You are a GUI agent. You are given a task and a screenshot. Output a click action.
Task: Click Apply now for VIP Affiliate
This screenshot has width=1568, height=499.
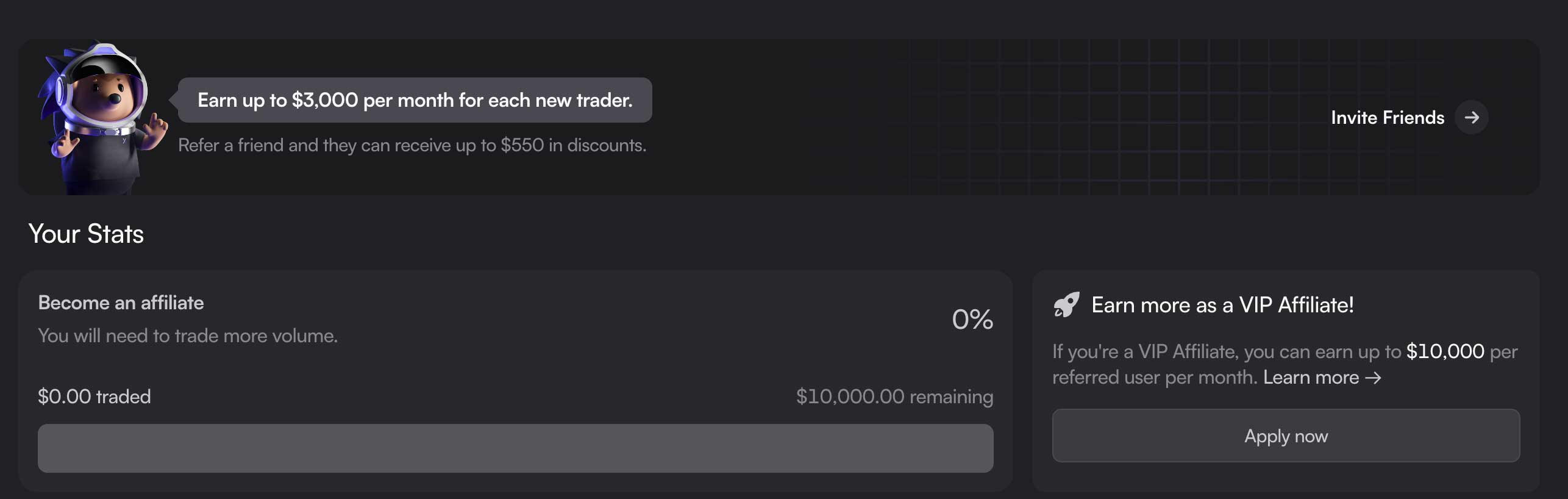tap(1286, 436)
